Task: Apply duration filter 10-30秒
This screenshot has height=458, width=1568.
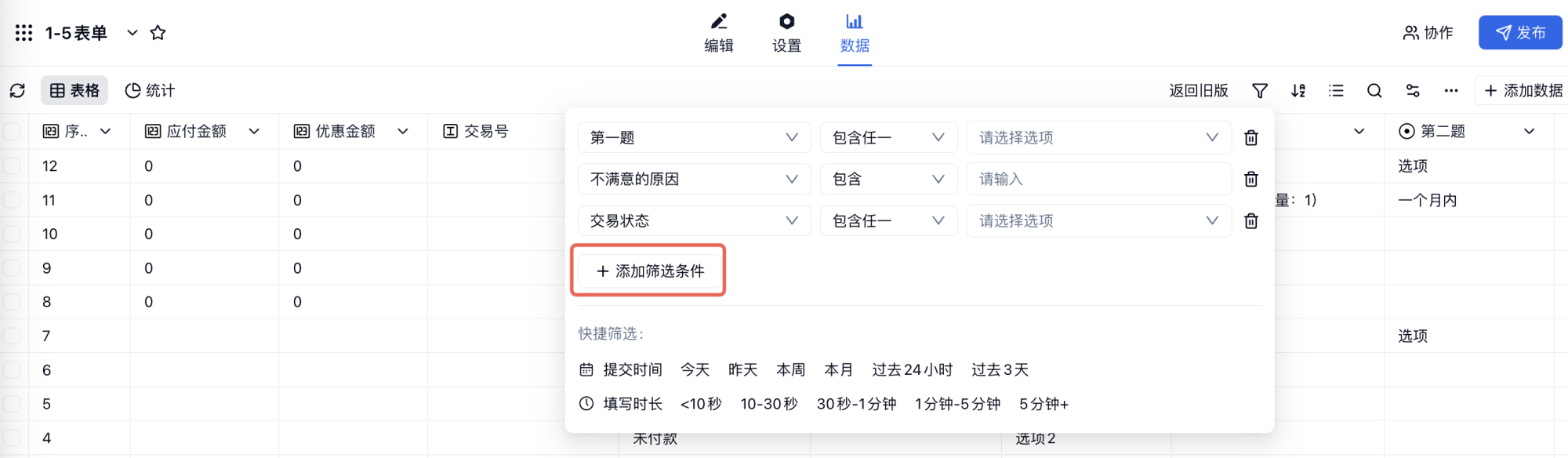Action: coord(769,404)
